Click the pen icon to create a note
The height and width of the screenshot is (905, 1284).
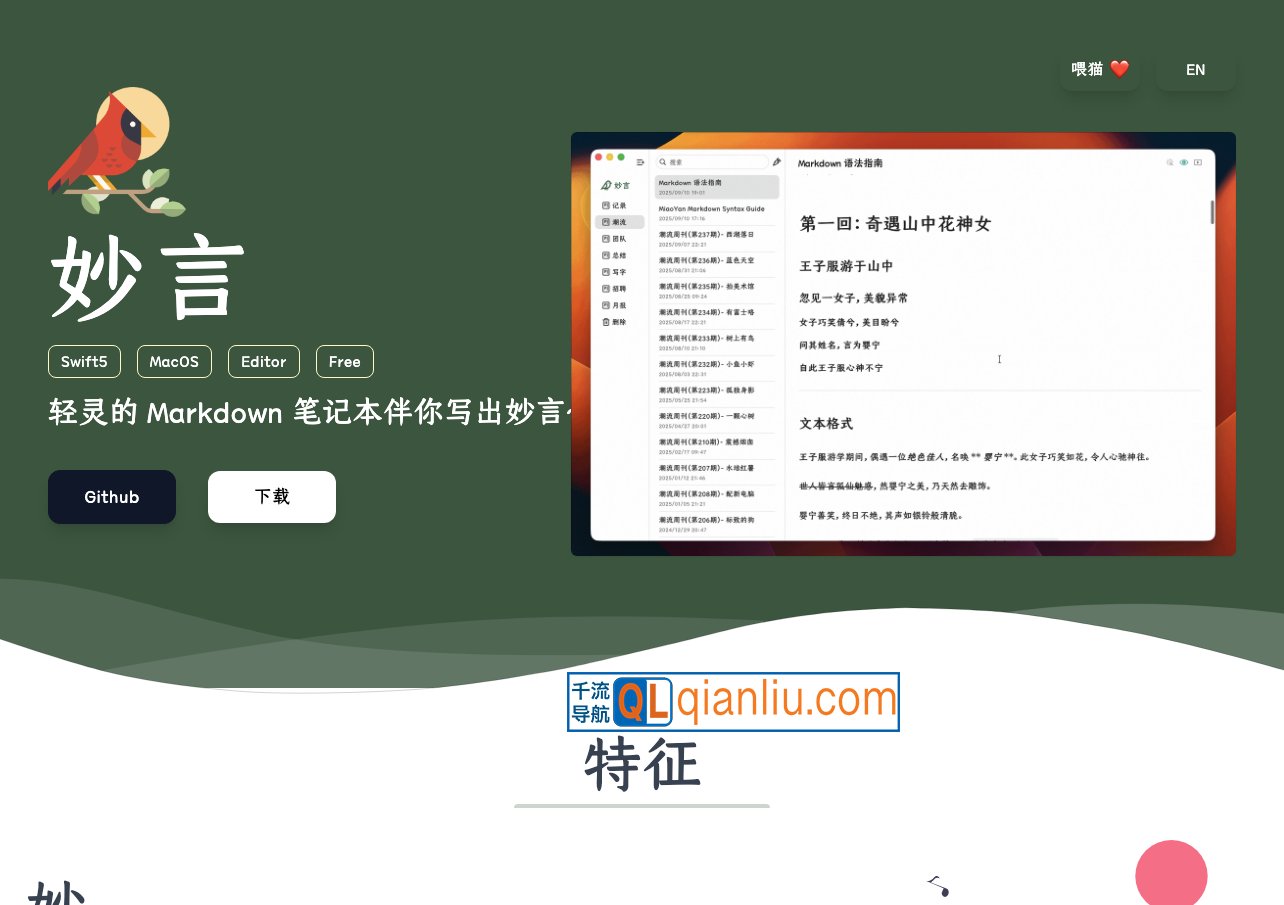(777, 161)
